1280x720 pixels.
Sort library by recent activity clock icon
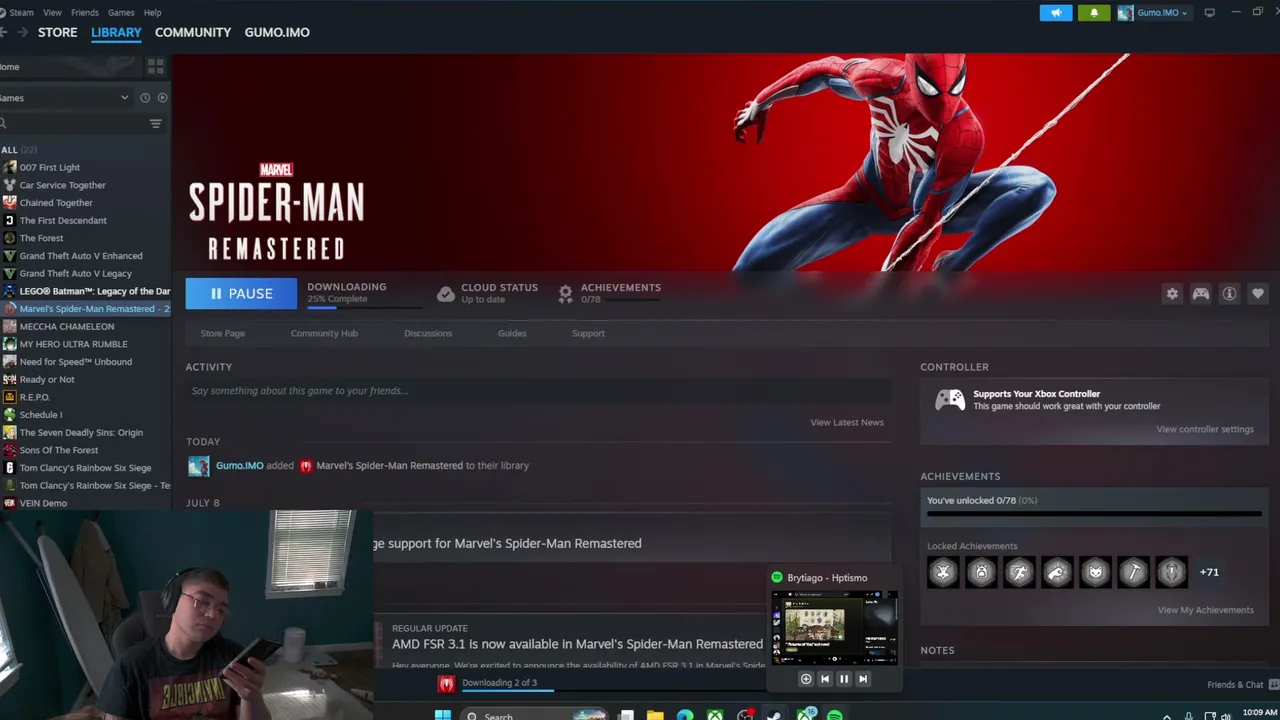pyautogui.click(x=145, y=98)
